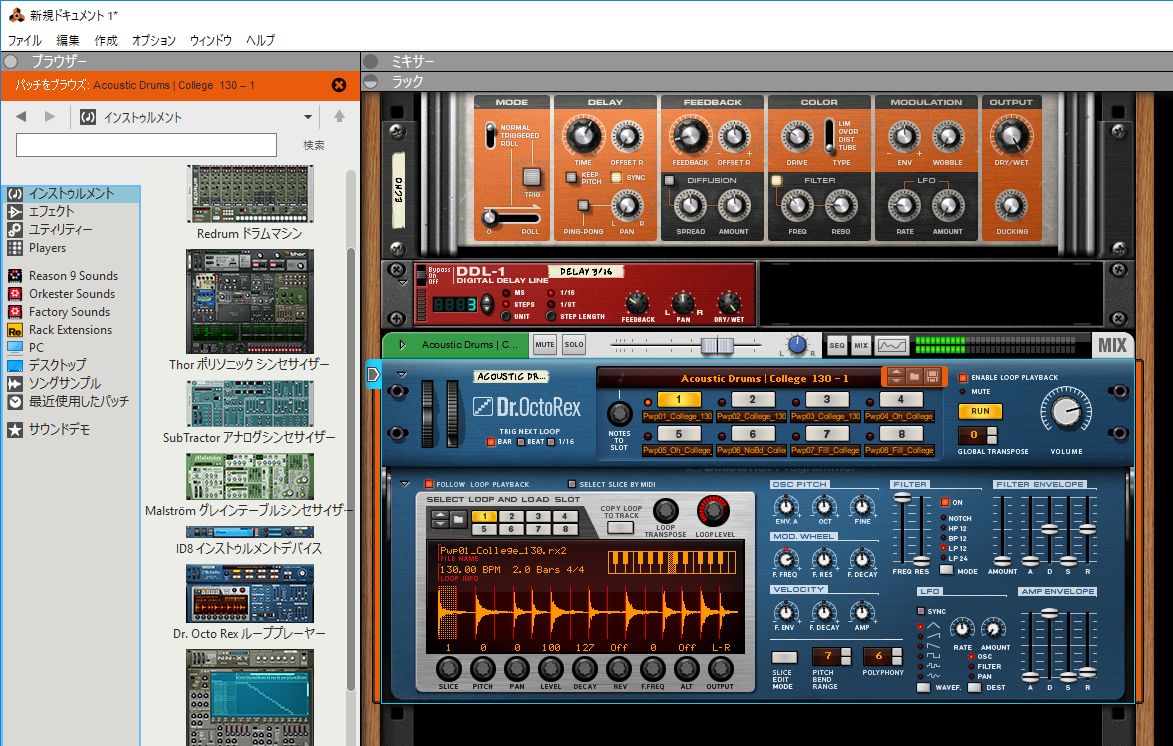Collapse the ラック panel
Screen dimensions: 1173x746
[370, 82]
